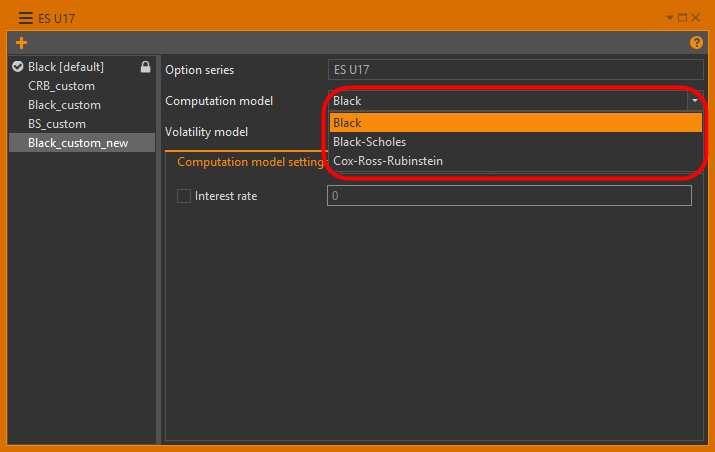Collapse the Computation model dropdown arrow

point(692,101)
